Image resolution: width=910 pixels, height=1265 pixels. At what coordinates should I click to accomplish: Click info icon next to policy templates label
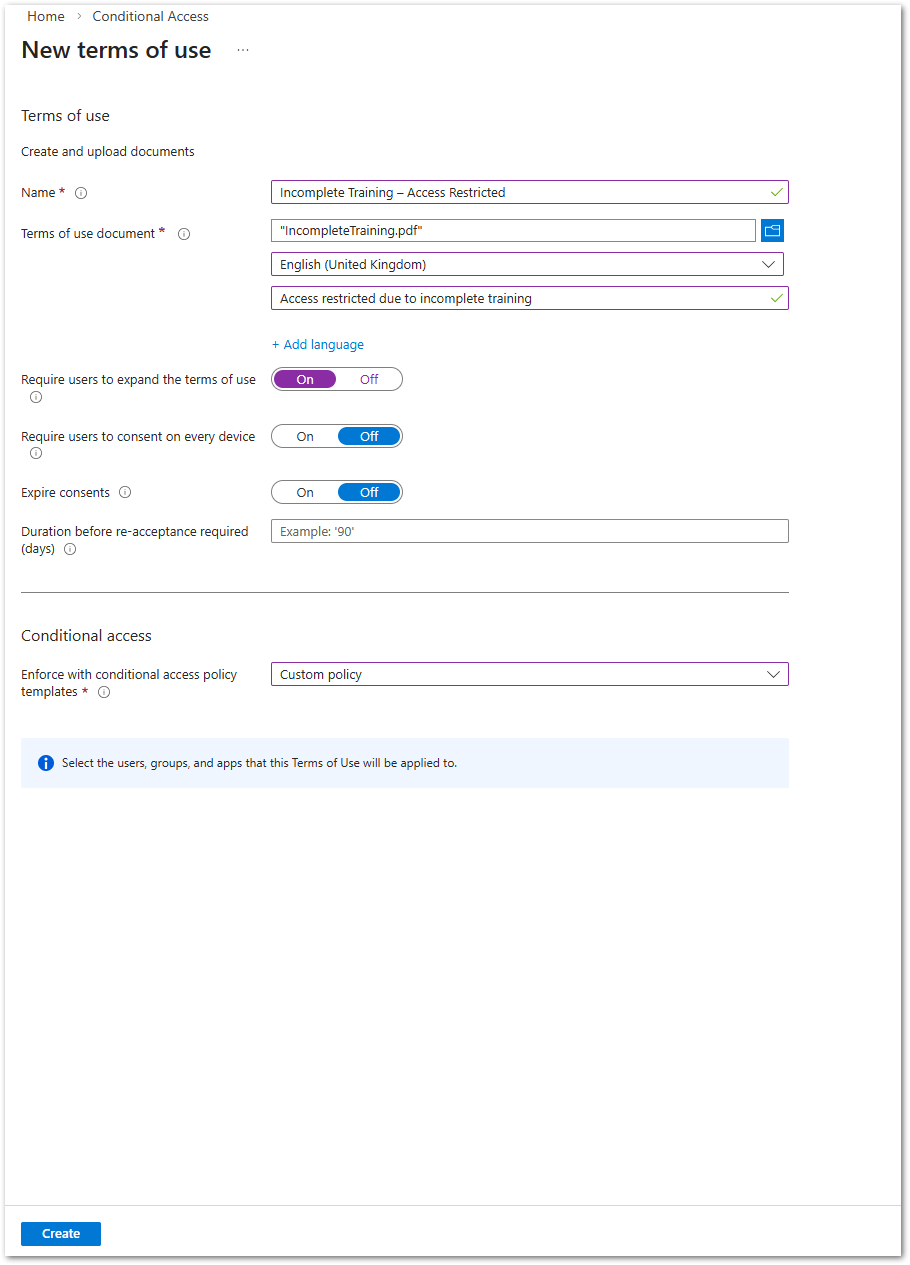(x=104, y=692)
